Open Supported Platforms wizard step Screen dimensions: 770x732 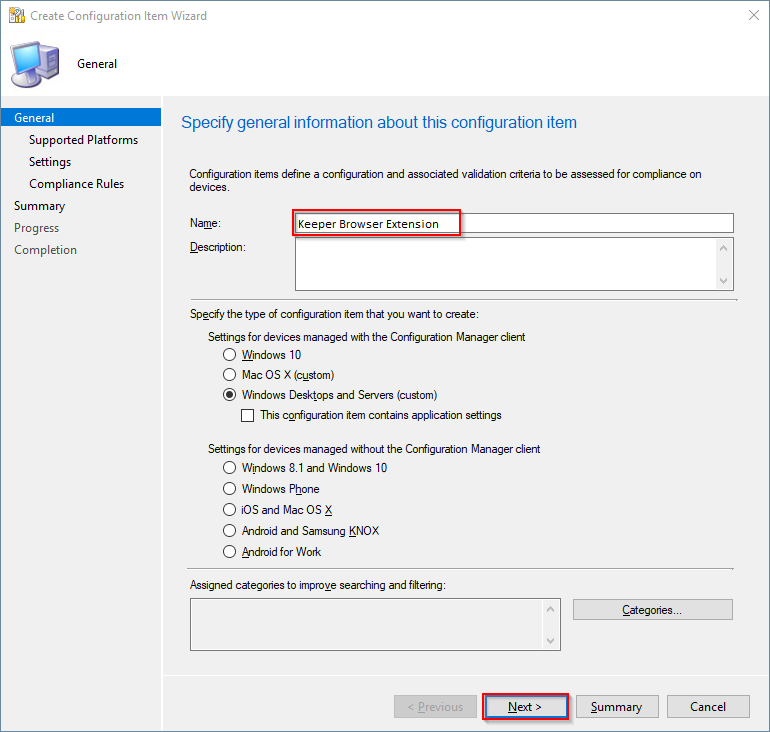83,140
